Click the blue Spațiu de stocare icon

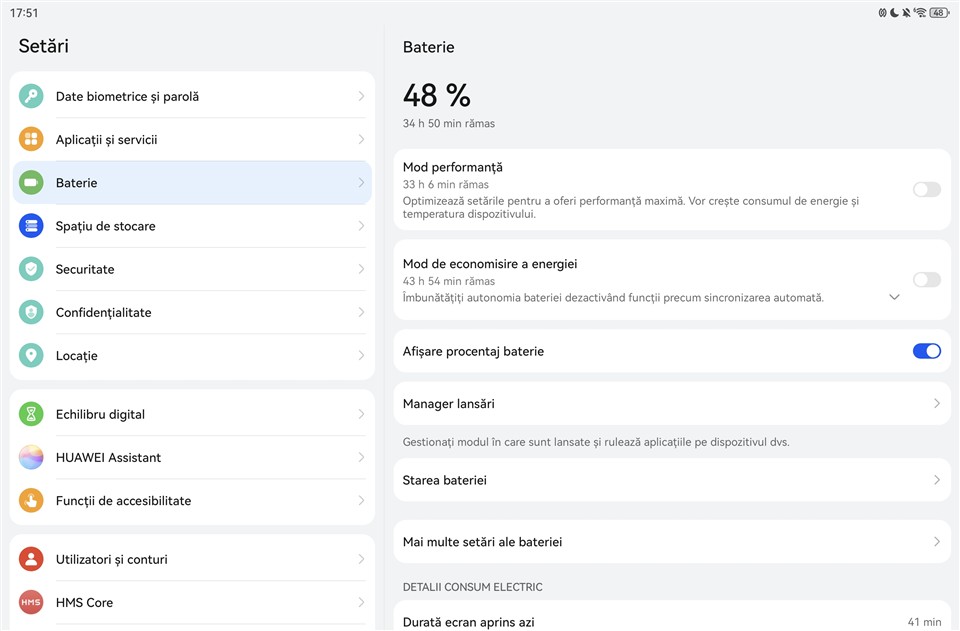point(31,226)
